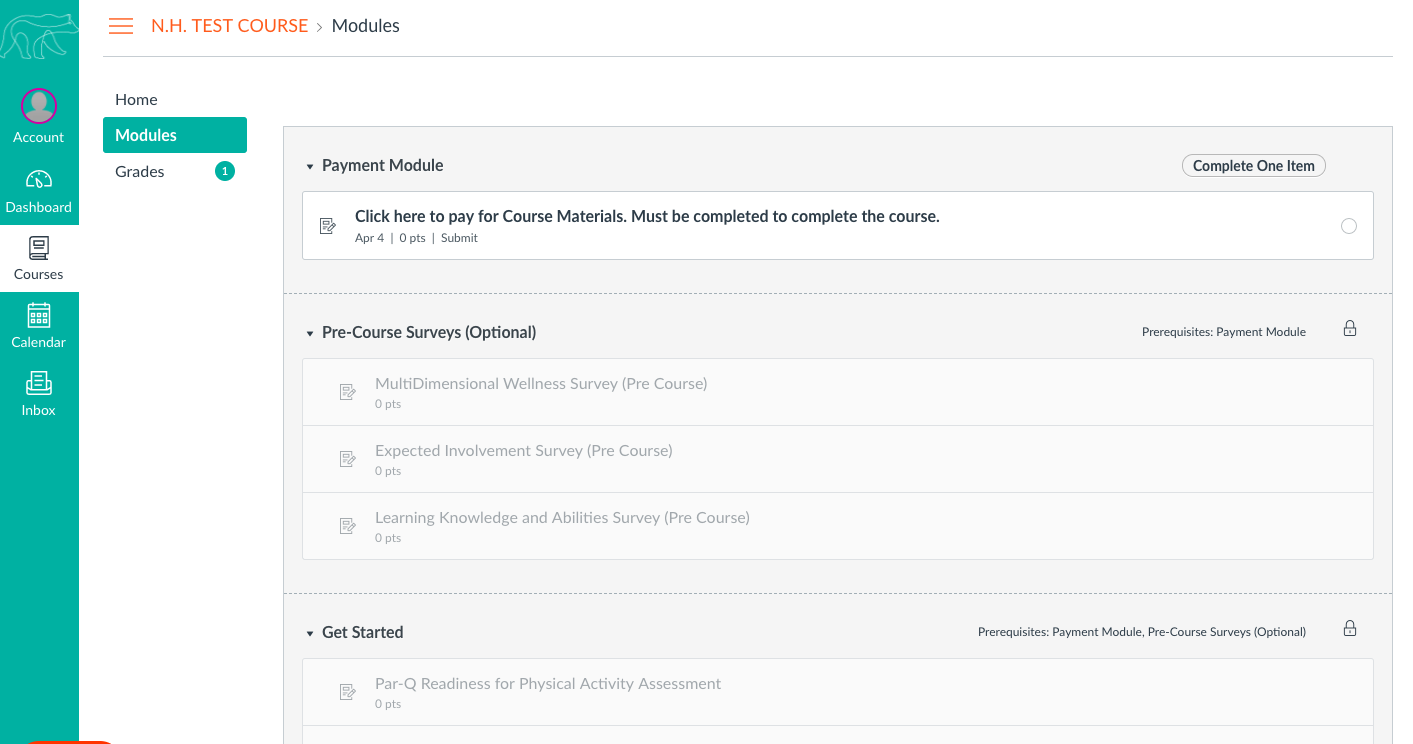Click quiz icon beside Par-Q Readiness Assessment

(348, 692)
